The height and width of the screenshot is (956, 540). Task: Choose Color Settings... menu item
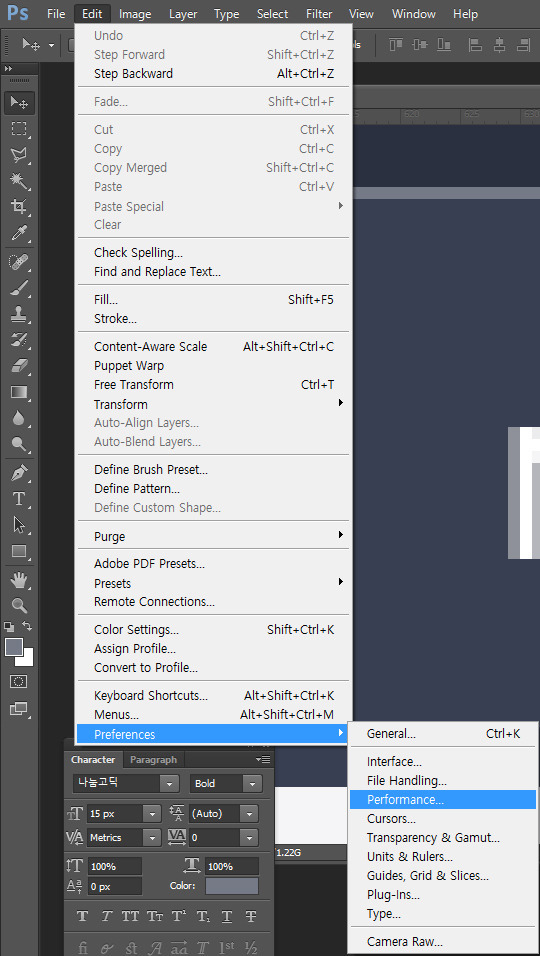tap(213, 630)
